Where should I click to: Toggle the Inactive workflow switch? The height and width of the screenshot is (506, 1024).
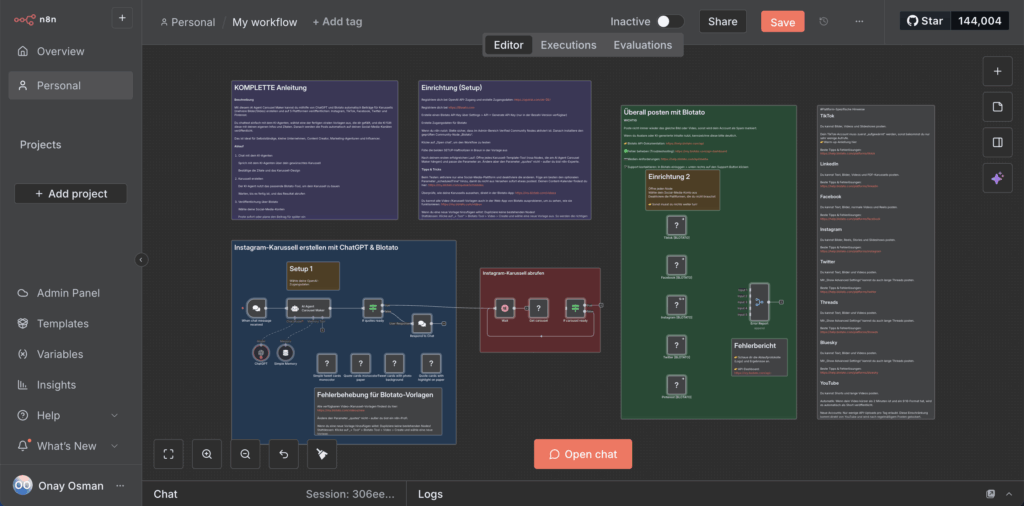669,22
